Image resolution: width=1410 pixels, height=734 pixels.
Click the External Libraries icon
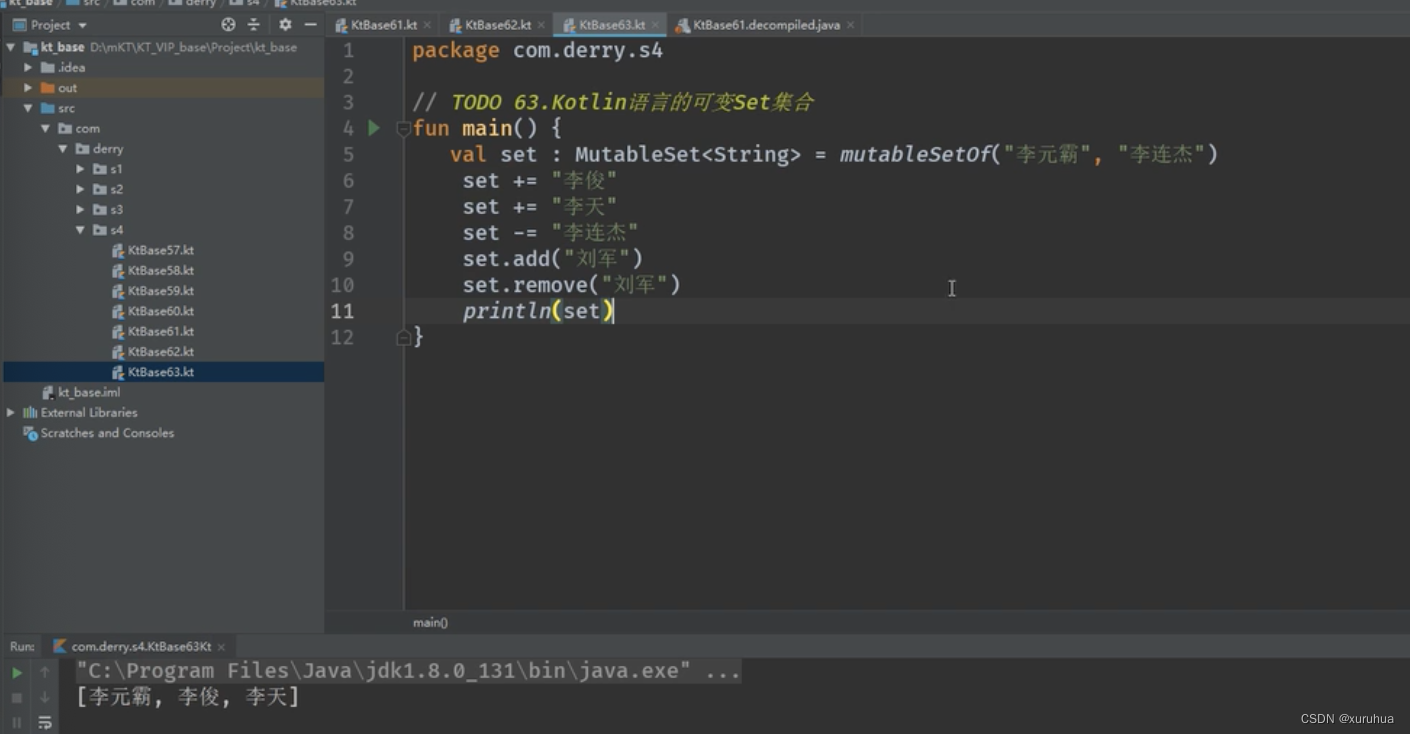pos(30,412)
